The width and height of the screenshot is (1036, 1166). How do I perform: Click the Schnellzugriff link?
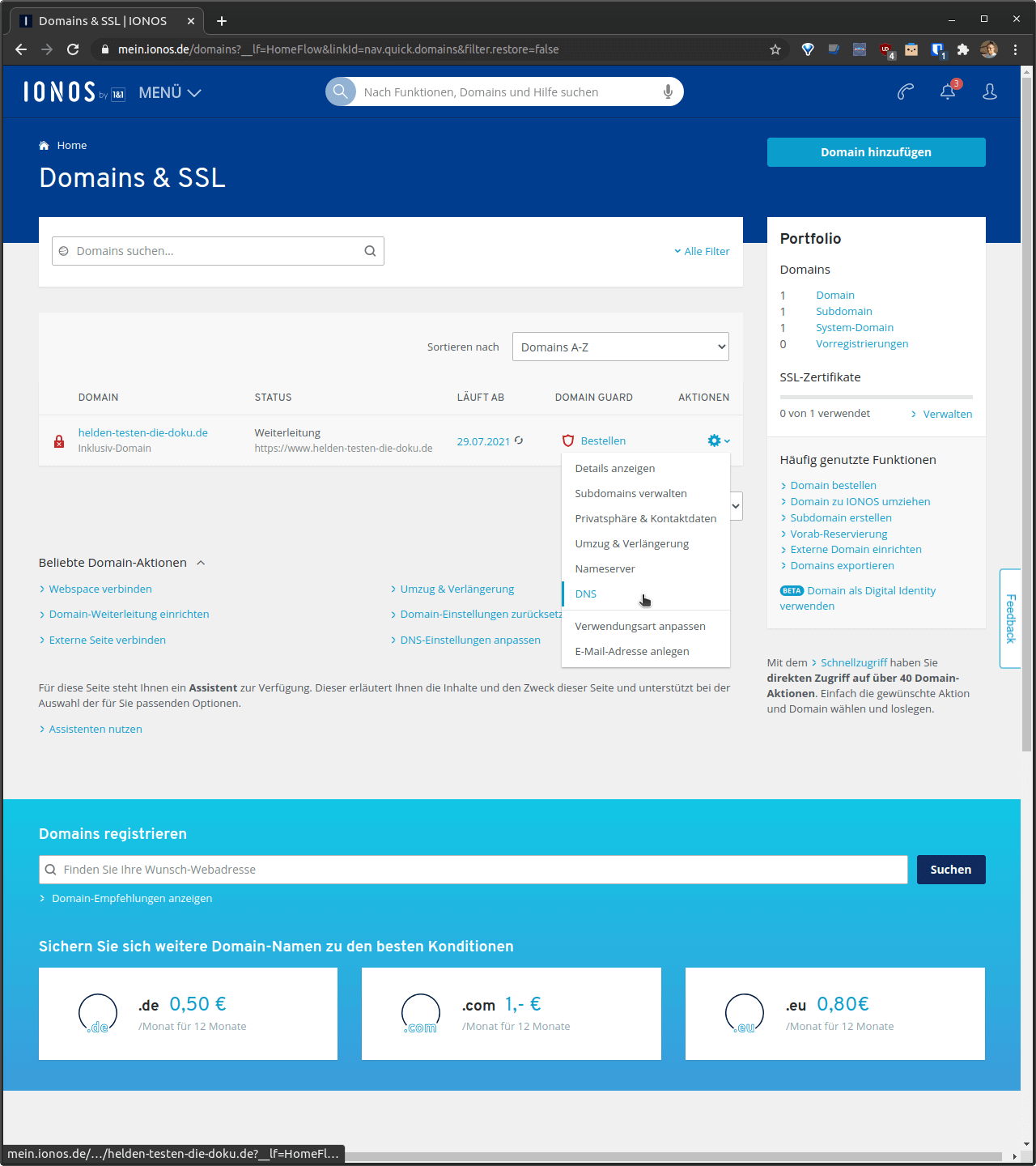(x=854, y=662)
